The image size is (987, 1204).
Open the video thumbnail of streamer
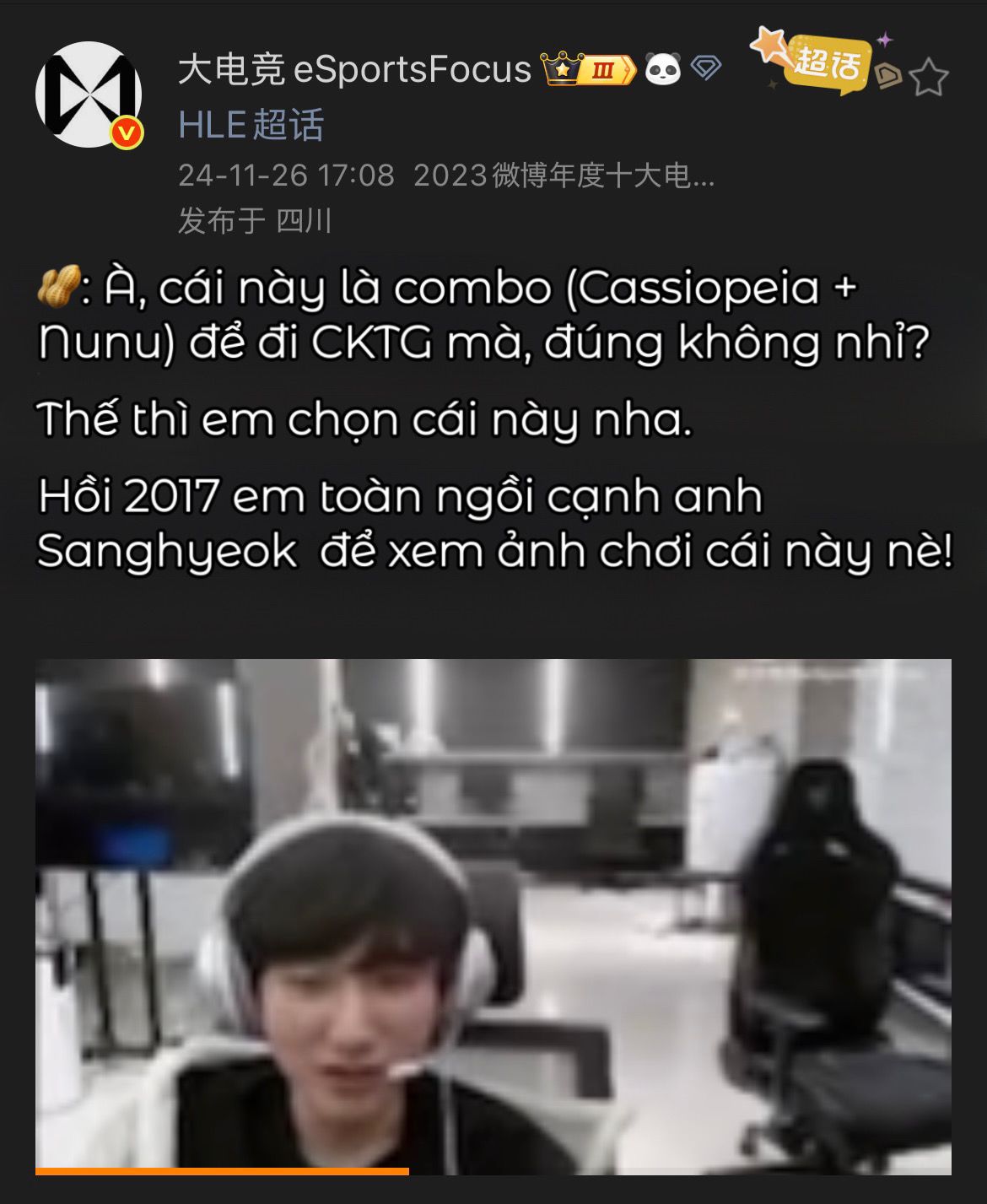(x=493, y=915)
